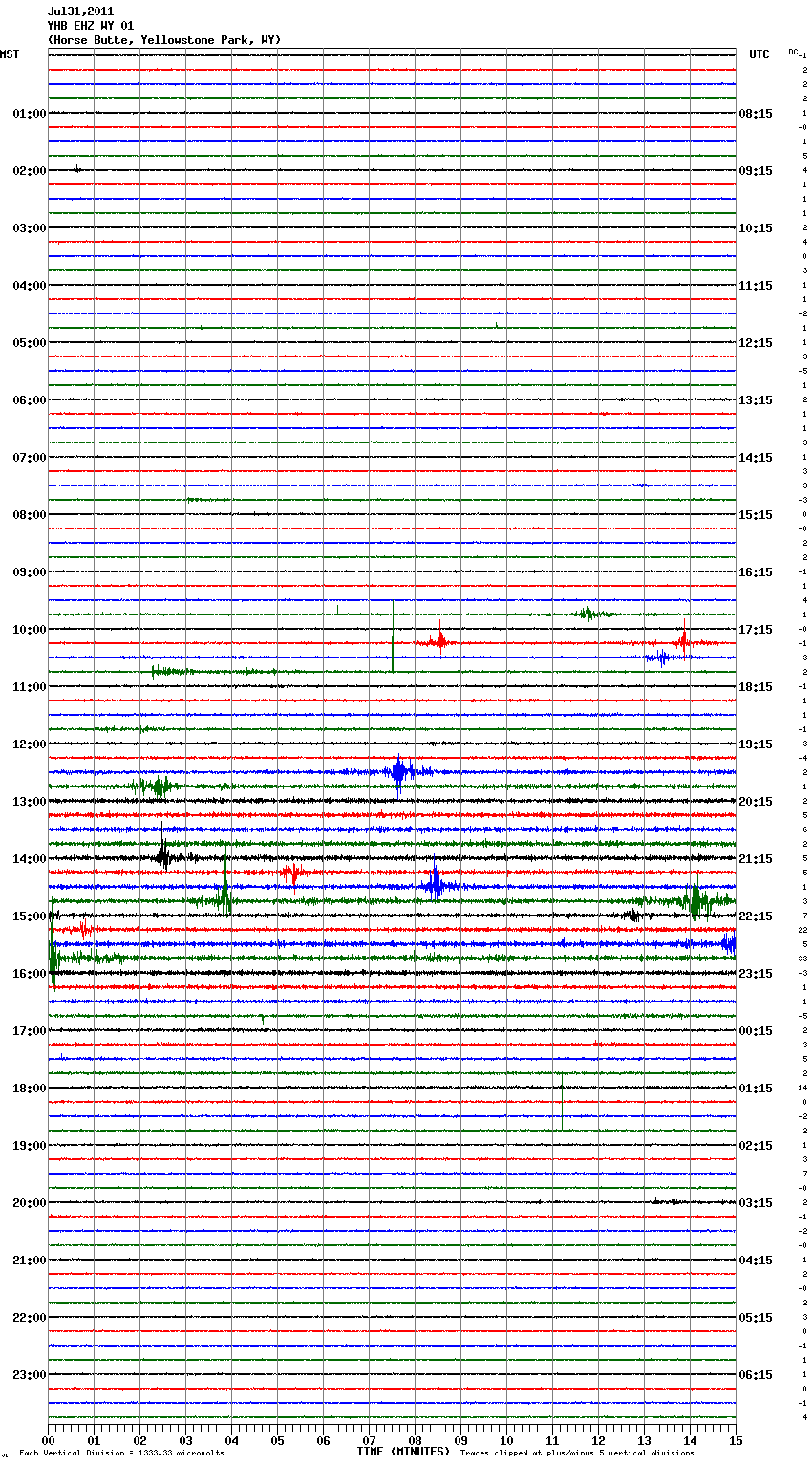Select the 13:00 MST time label

tap(29, 802)
